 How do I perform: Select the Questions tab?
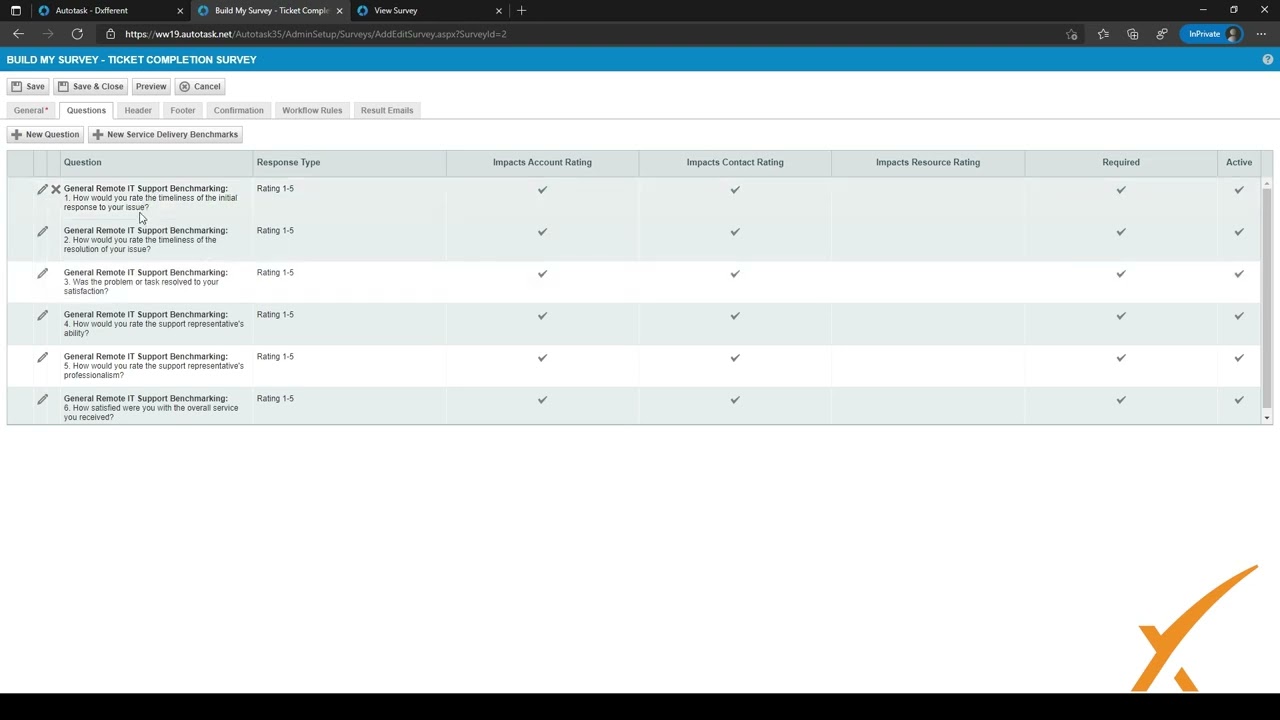[x=86, y=110]
